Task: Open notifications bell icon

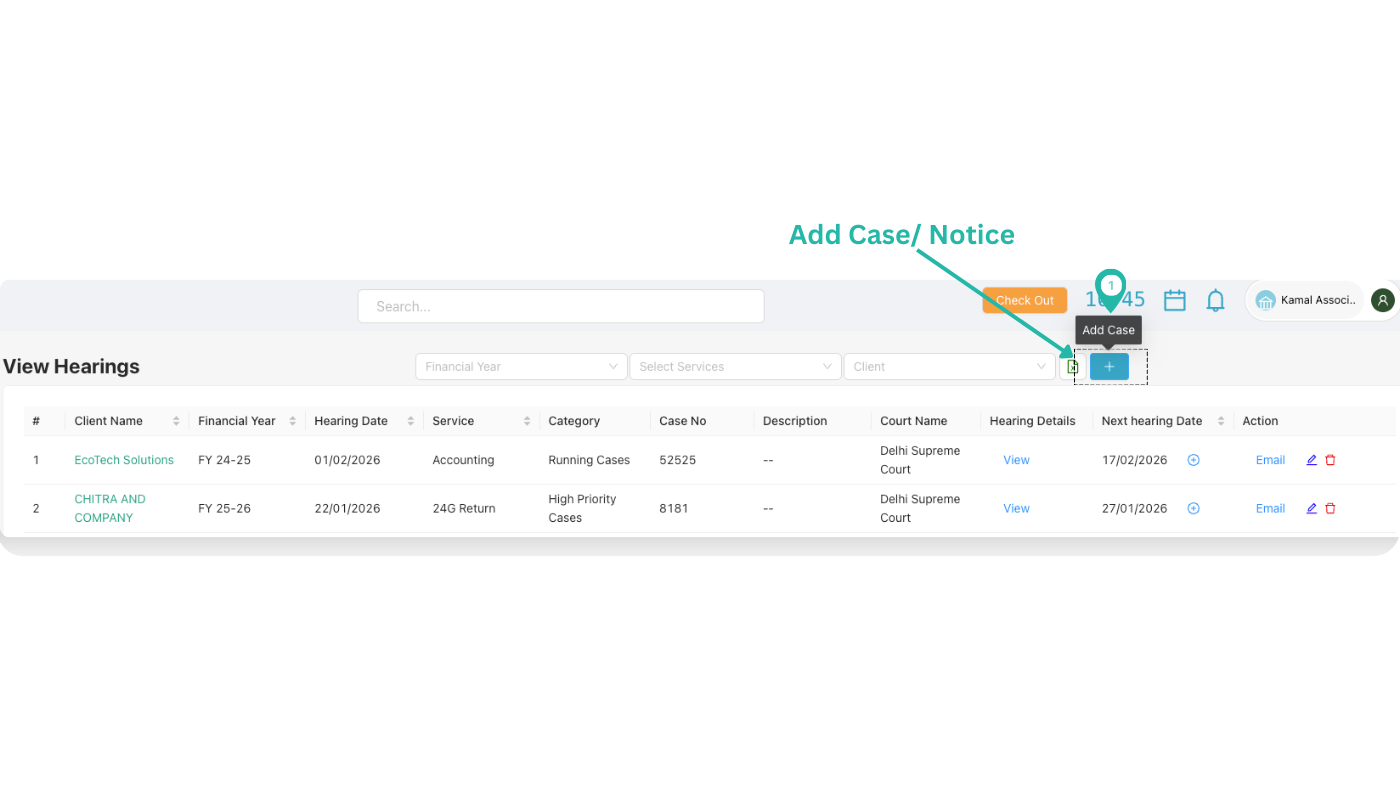Action: (x=1215, y=300)
